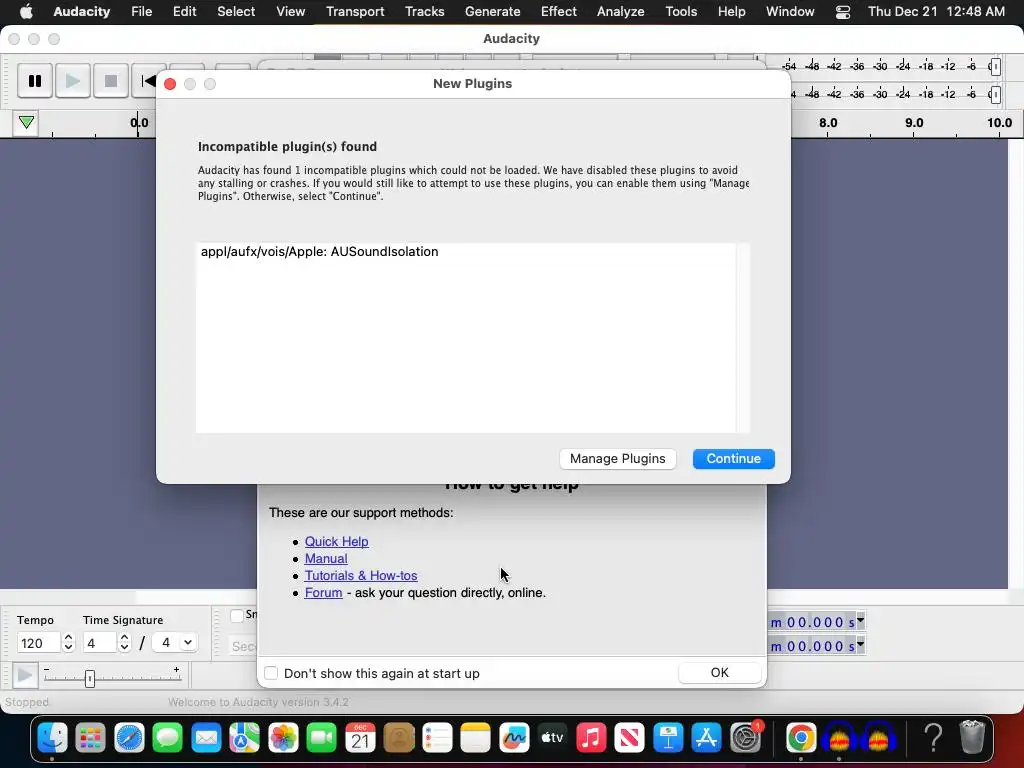Open Launchpad from the dock
The width and height of the screenshot is (1024, 768).
90,739
